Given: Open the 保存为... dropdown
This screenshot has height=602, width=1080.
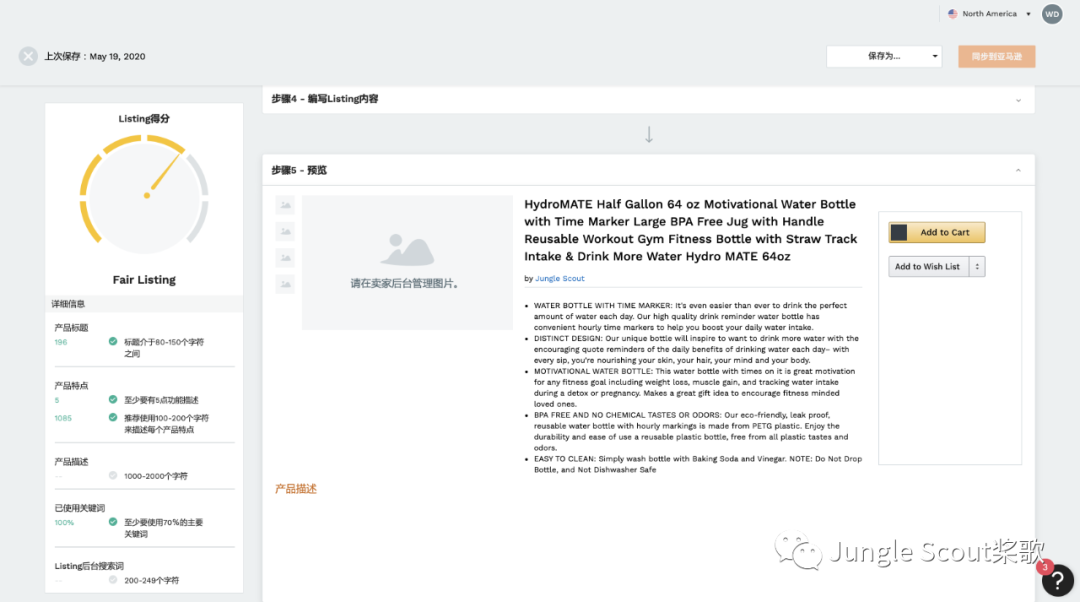Looking at the screenshot, I should click(884, 56).
